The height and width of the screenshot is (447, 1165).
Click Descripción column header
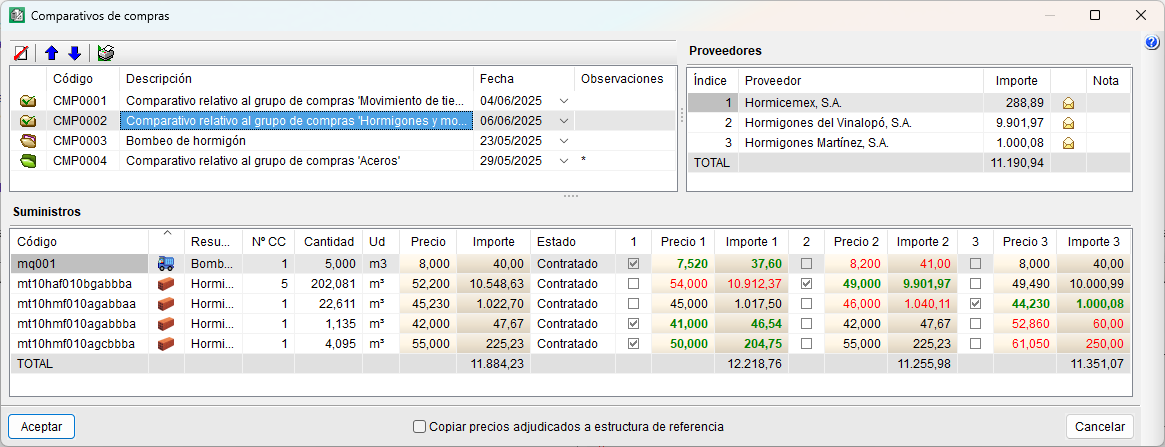(296, 79)
